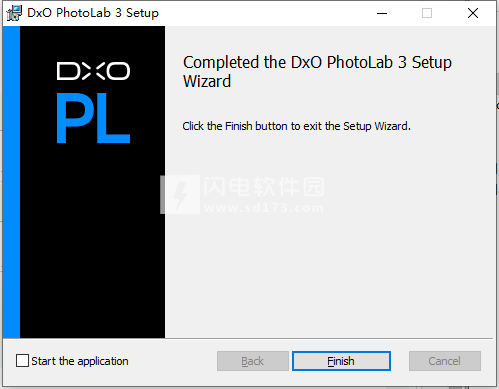Click the white DxO logo
Image resolution: width=499 pixels, height=389 pixels.
93,71
